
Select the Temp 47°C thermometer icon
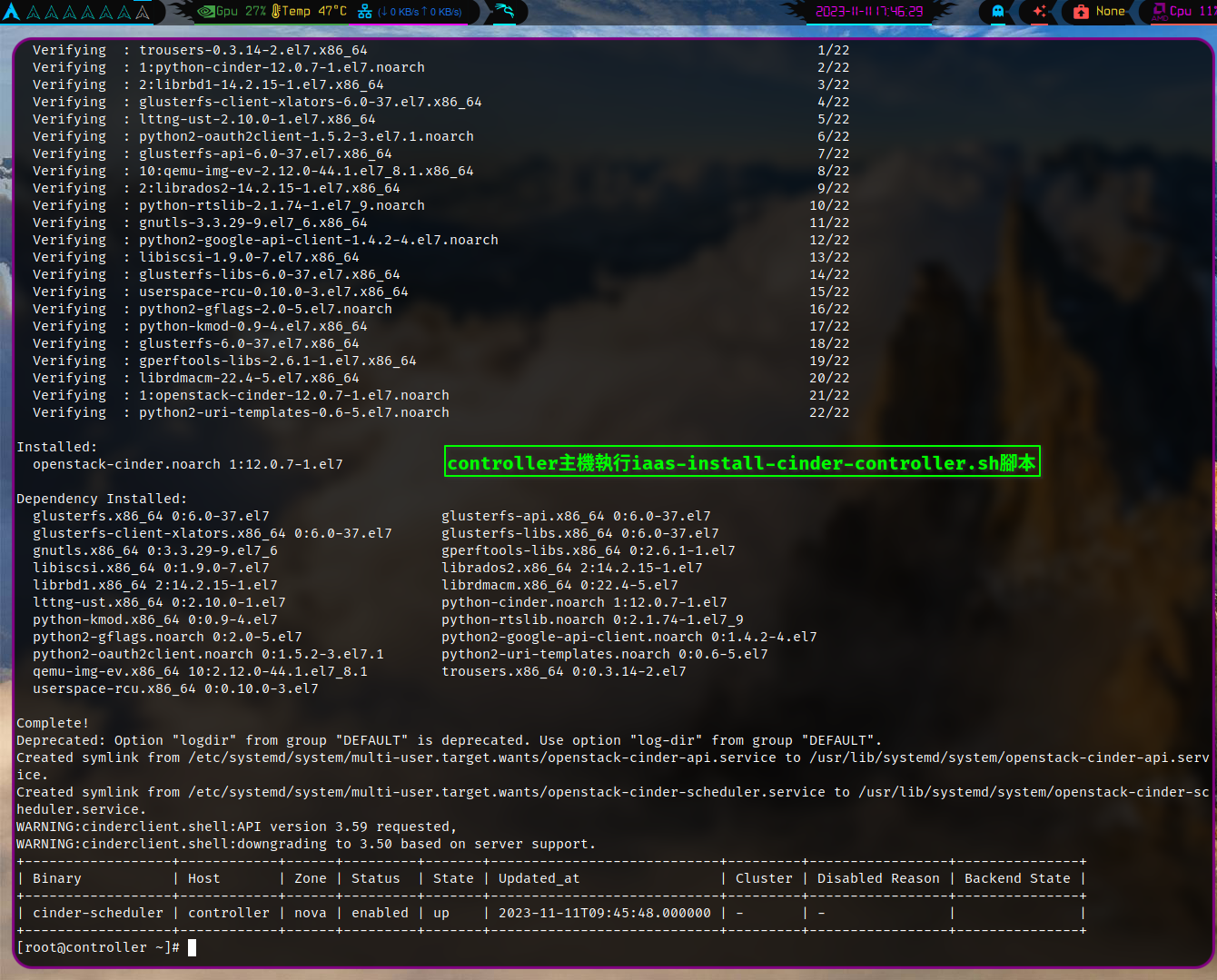[x=274, y=12]
